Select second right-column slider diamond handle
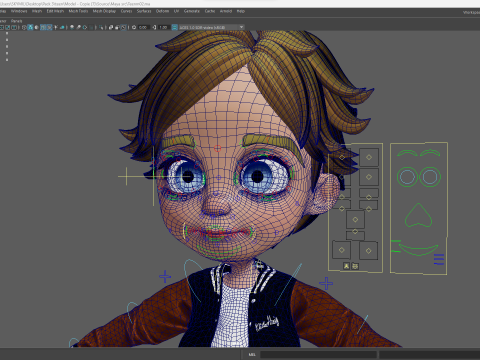Image resolution: width=480 pixels, height=360 pixels. pyautogui.click(x=369, y=177)
